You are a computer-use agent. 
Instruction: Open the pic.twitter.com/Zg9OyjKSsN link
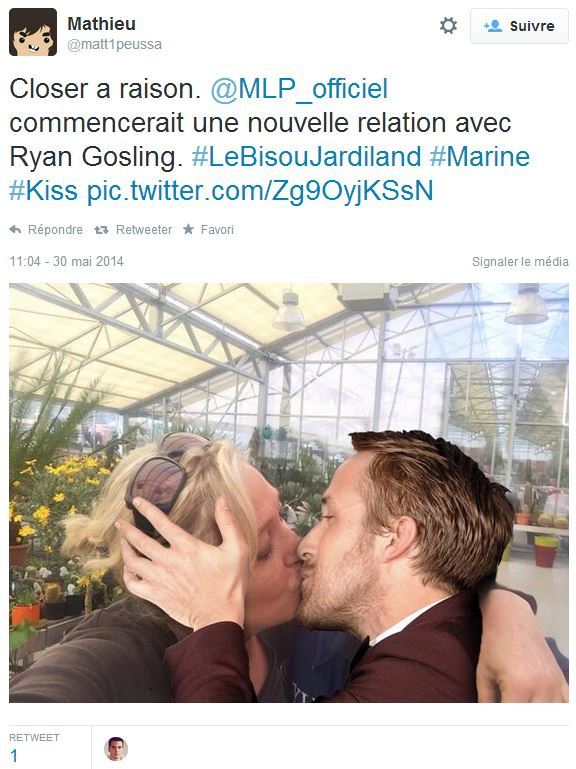pos(260,191)
